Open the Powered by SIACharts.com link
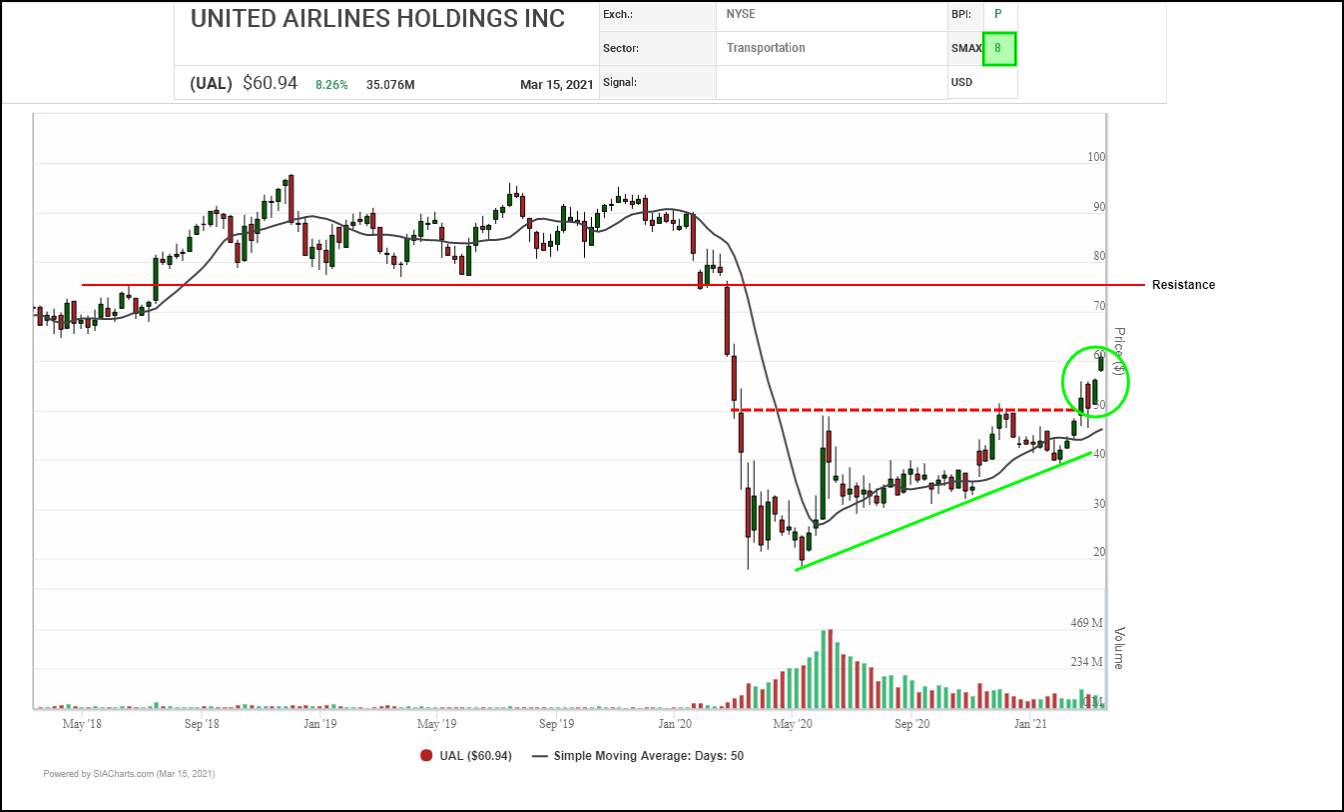The image size is (1344, 812). (x=129, y=774)
